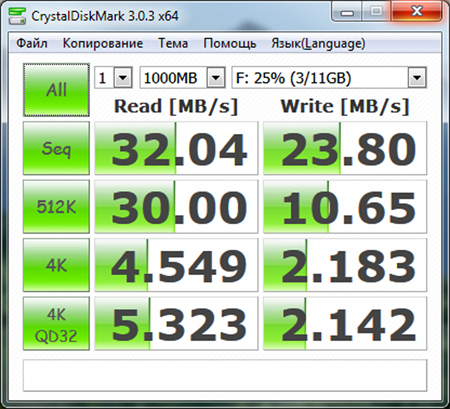Click the 512K write result 10.65
Viewport: 450px width, 409px height.
point(345,207)
